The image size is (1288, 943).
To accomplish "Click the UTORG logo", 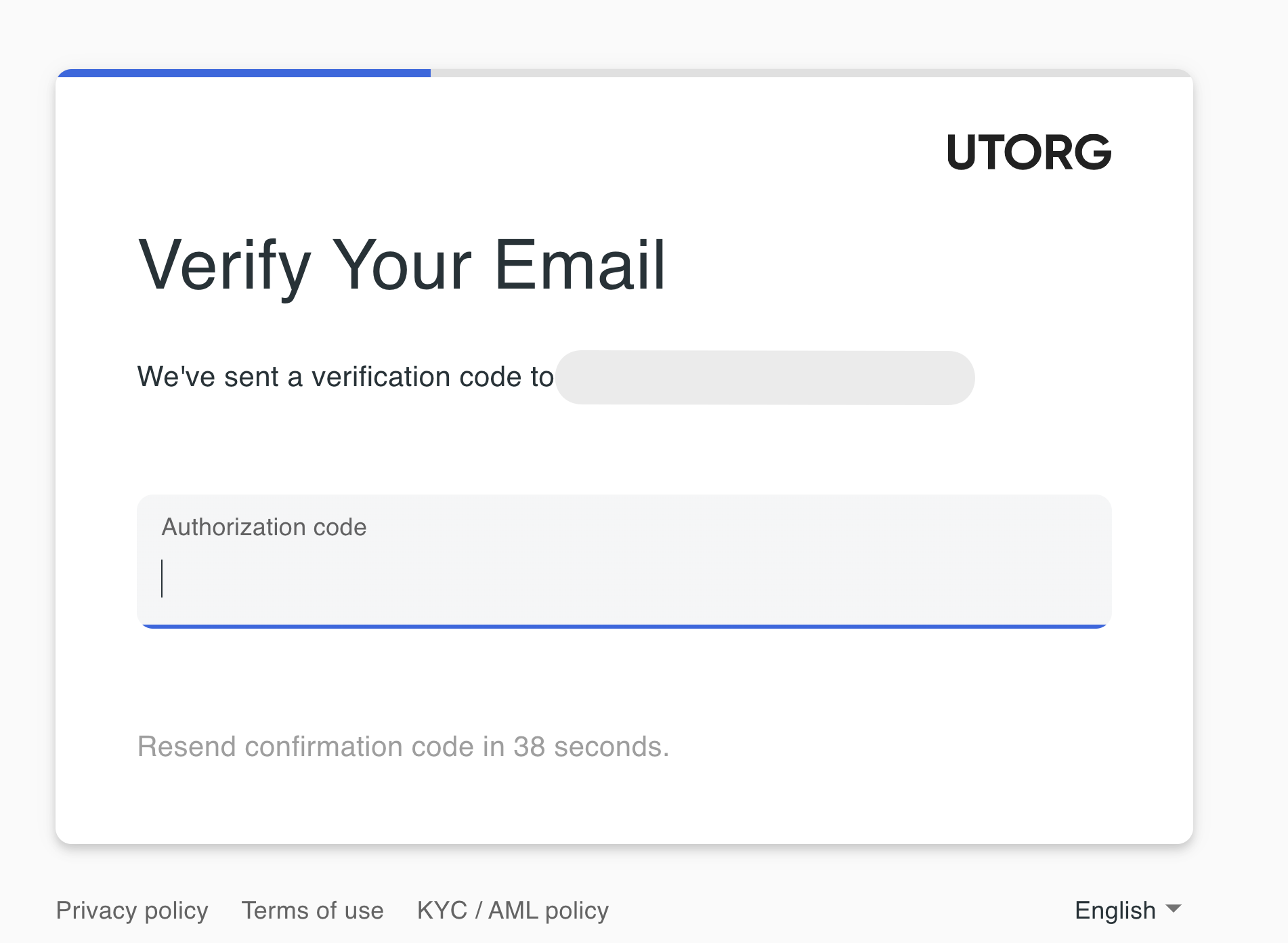I will pyautogui.click(x=1029, y=152).
